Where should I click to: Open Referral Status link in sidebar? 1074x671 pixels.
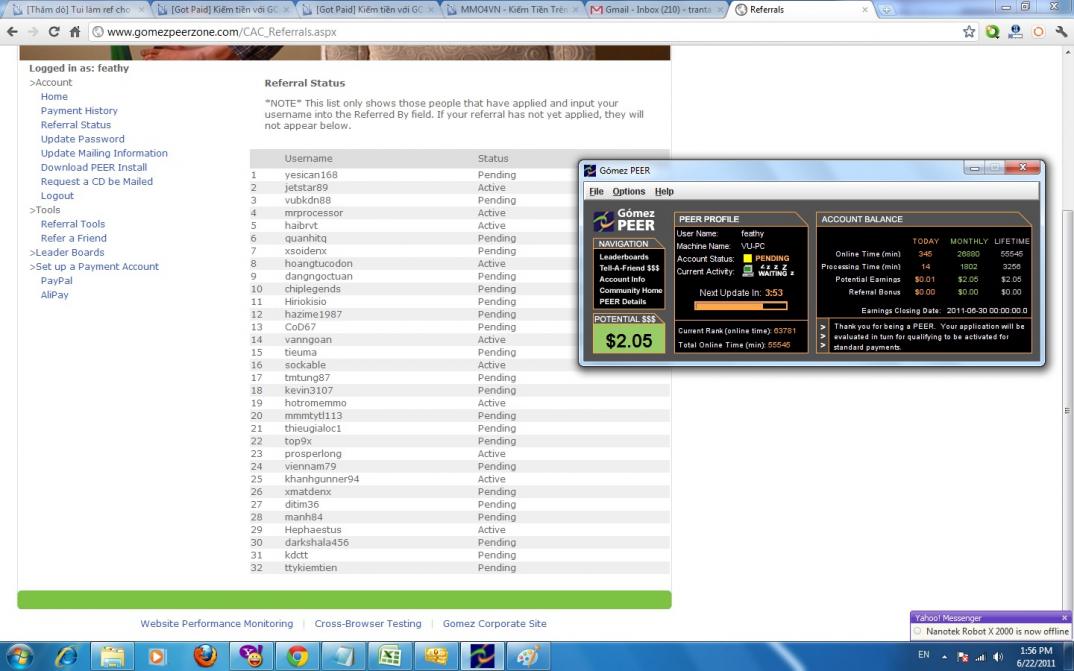coord(75,125)
